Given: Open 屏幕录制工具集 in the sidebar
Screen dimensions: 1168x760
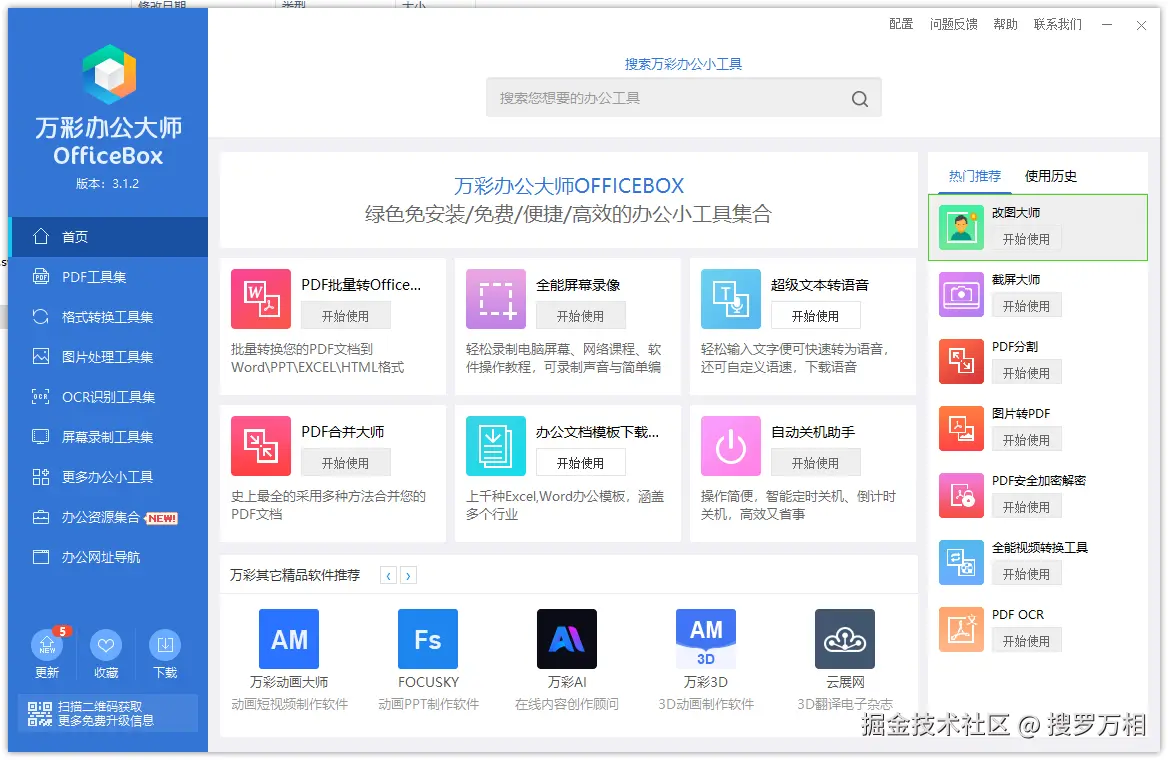Looking at the screenshot, I should coord(109,437).
